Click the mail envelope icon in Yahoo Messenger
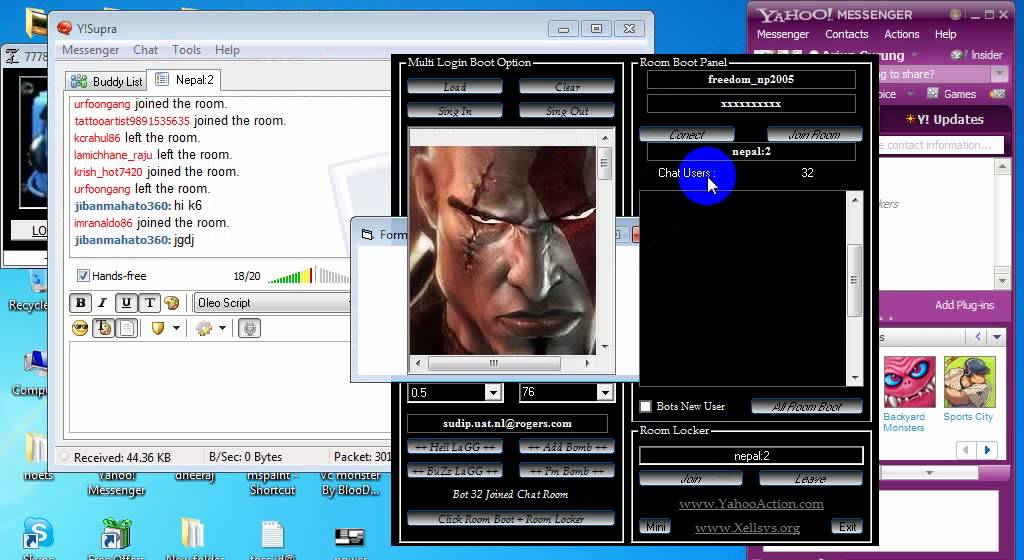This screenshot has width=1024, height=560. [997, 93]
